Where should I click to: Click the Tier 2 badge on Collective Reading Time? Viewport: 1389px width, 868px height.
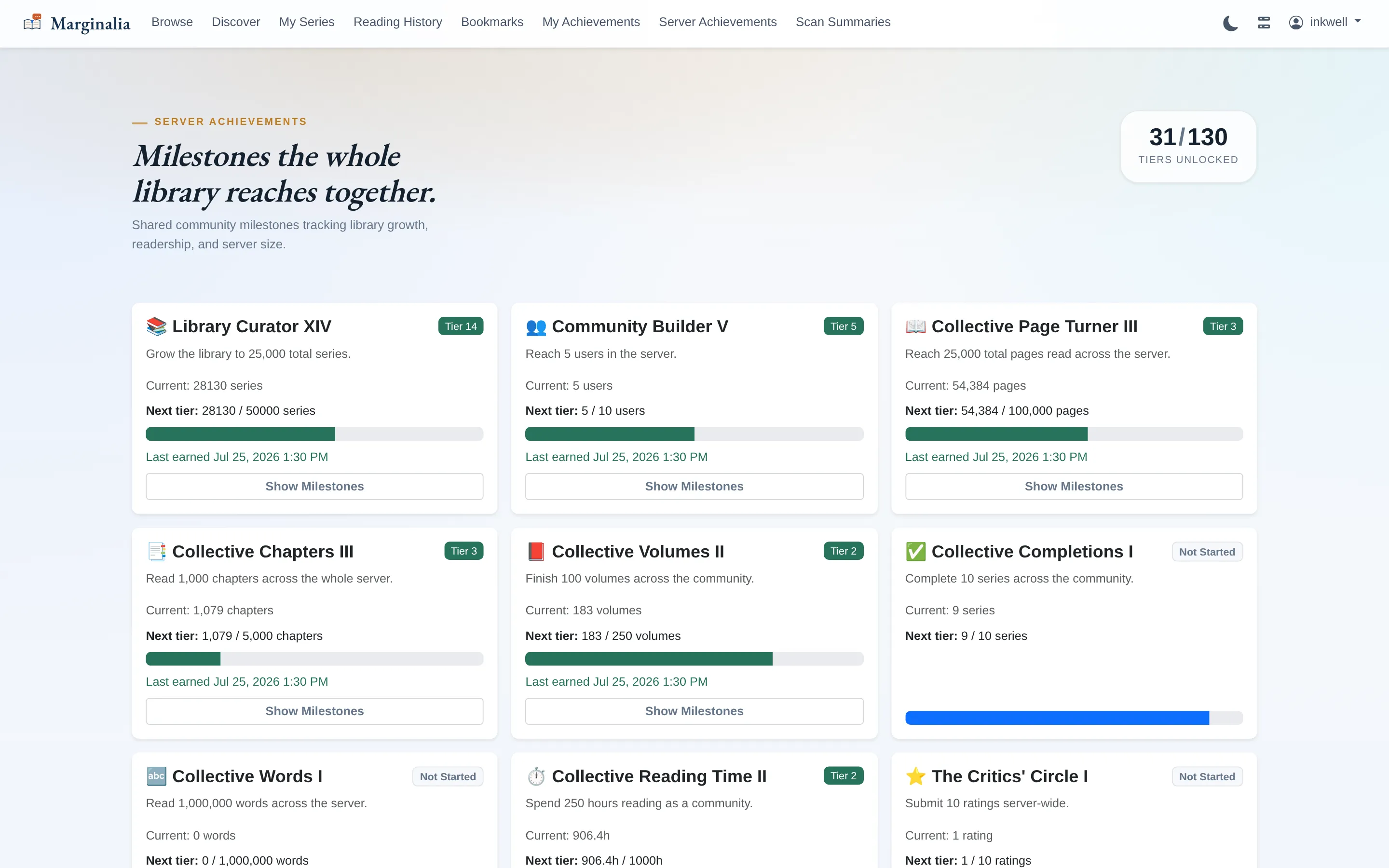(x=843, y=775)
